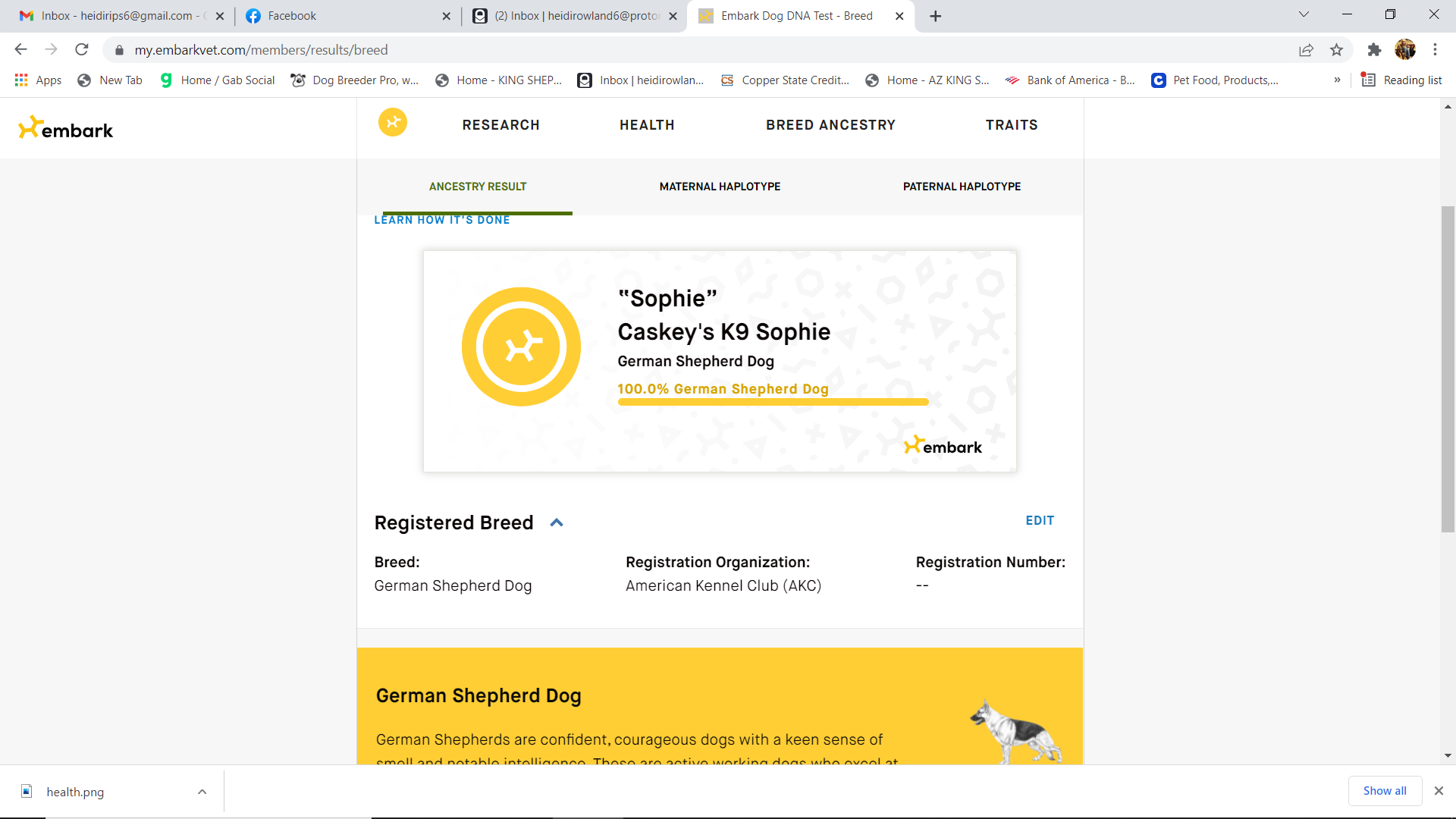The width and height of the screenshot is (1456, 819).
Task: Expand the health.png download options chevron
Action: tap(202, 792)
